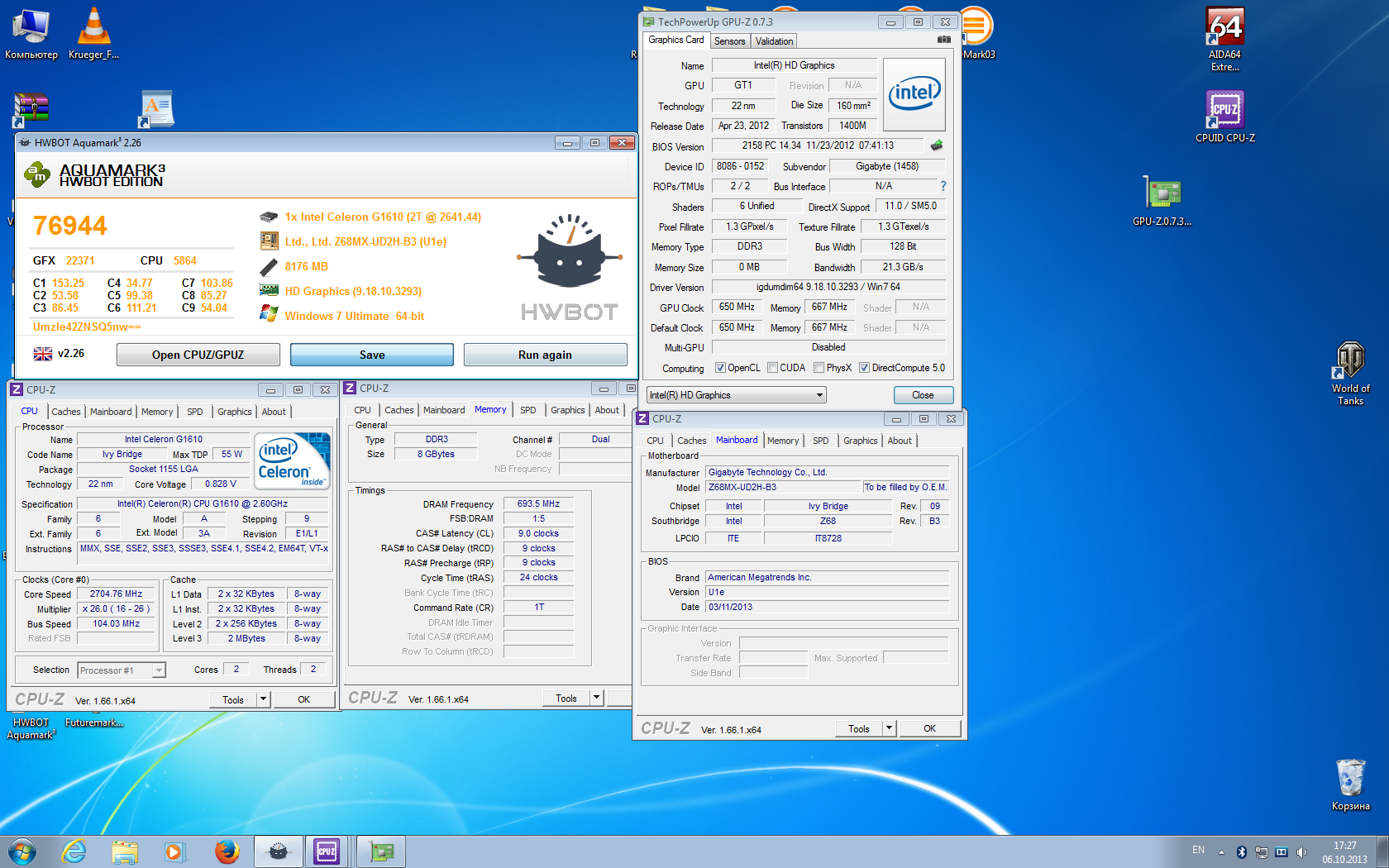Open the Krueger_F VLC media file icon
The width and height of the screenshot is (1389, 868).
pyautogui.click(x=93, y=33)
